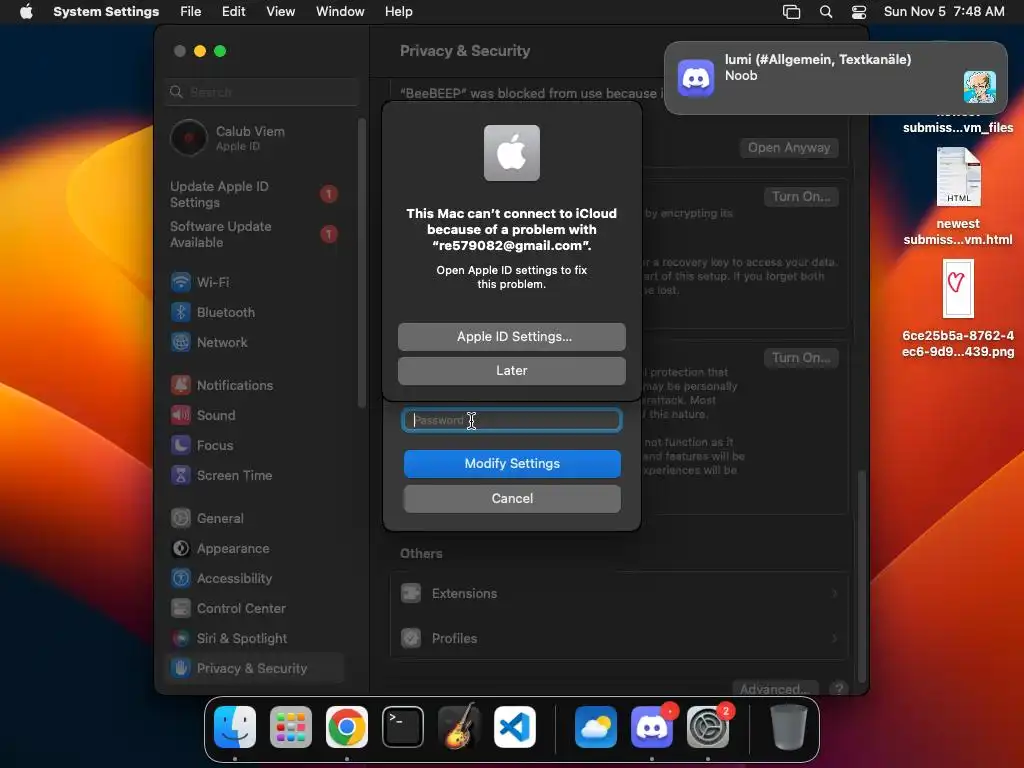1024x768 pixels.
Task: Click the Privacy & Security pane scrollbar
Action: [861, 575]
